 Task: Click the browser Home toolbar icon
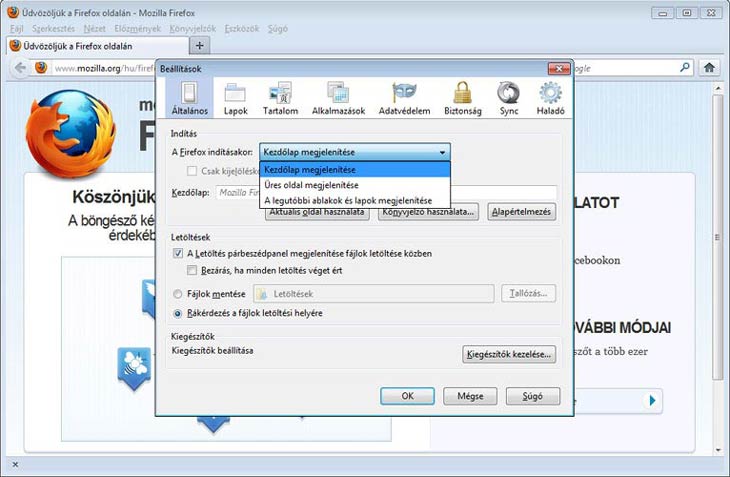(709, 68)
